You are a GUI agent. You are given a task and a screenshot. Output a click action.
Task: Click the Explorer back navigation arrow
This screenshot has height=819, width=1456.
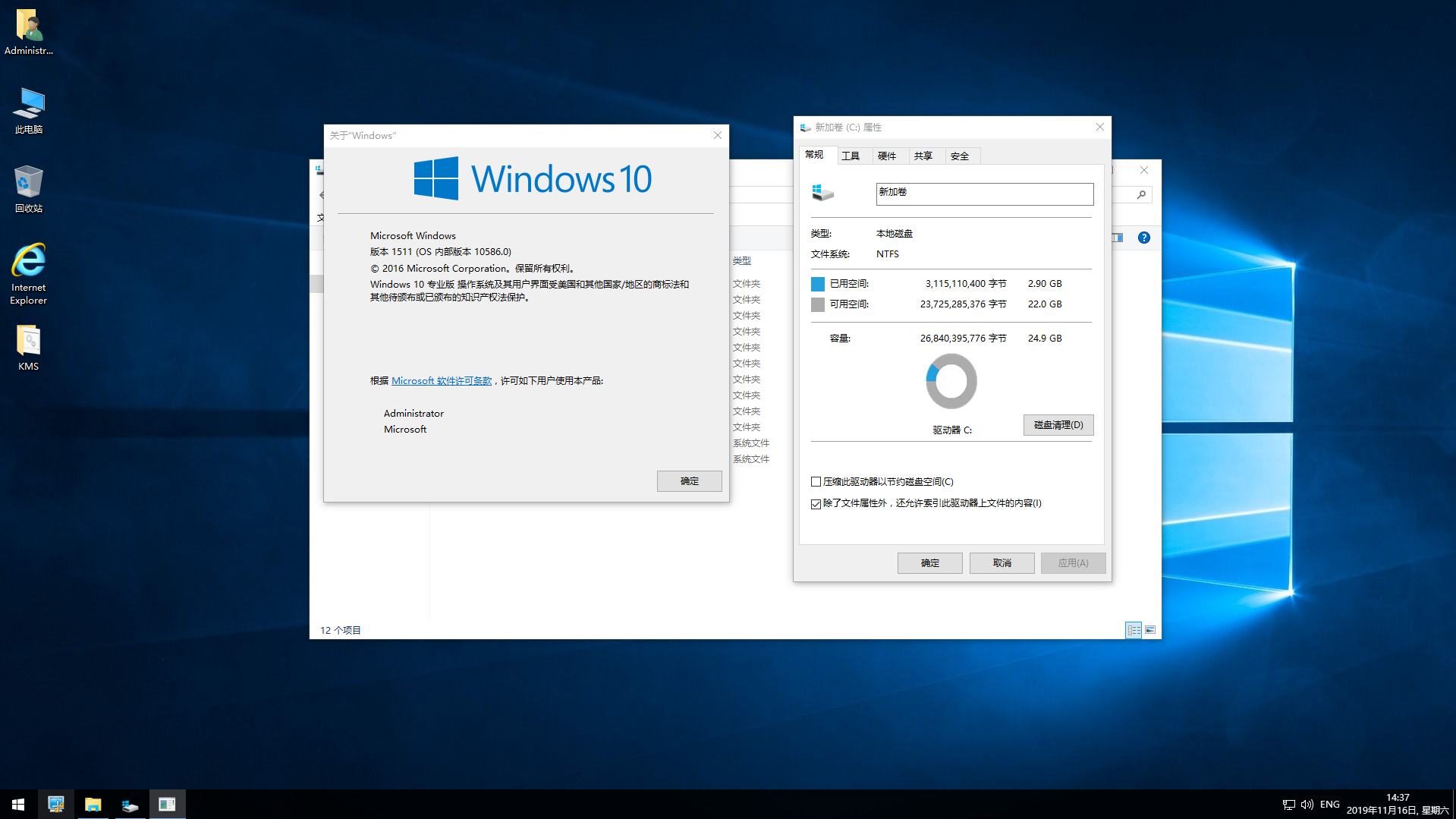[x=322, y=195]
